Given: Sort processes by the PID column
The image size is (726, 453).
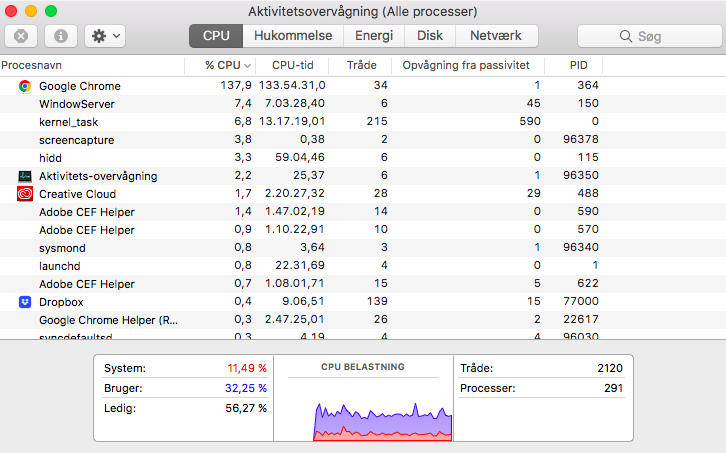Looking at the screenshot, I should coord(578,65).
